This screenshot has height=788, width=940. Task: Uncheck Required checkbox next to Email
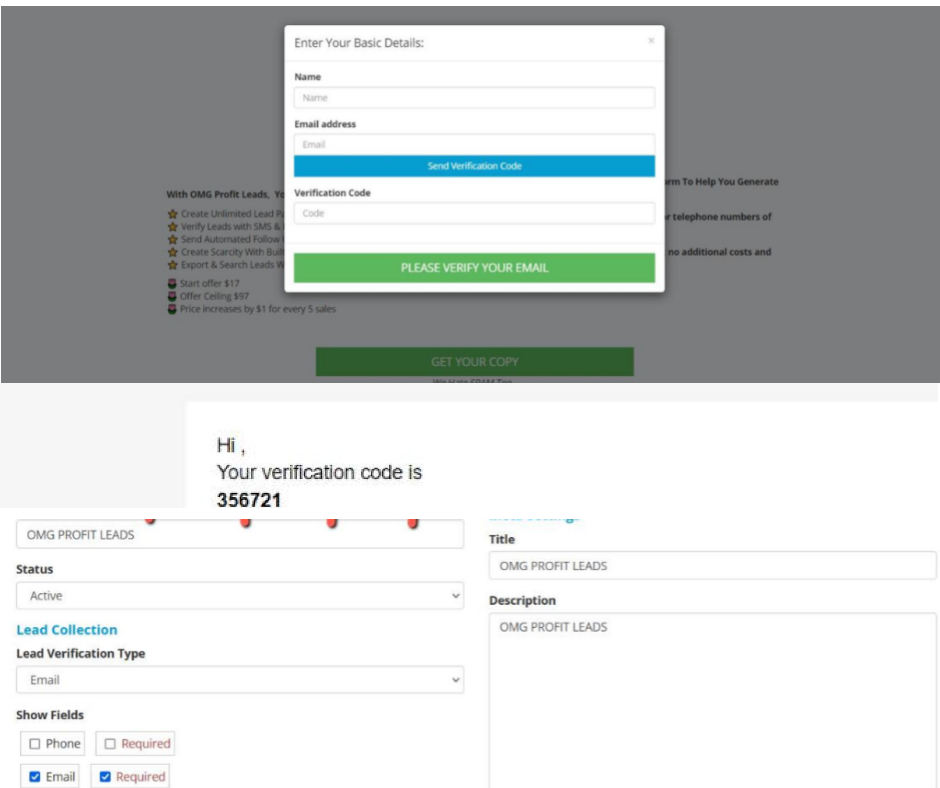pyautogui.click(x=105, y=777)
